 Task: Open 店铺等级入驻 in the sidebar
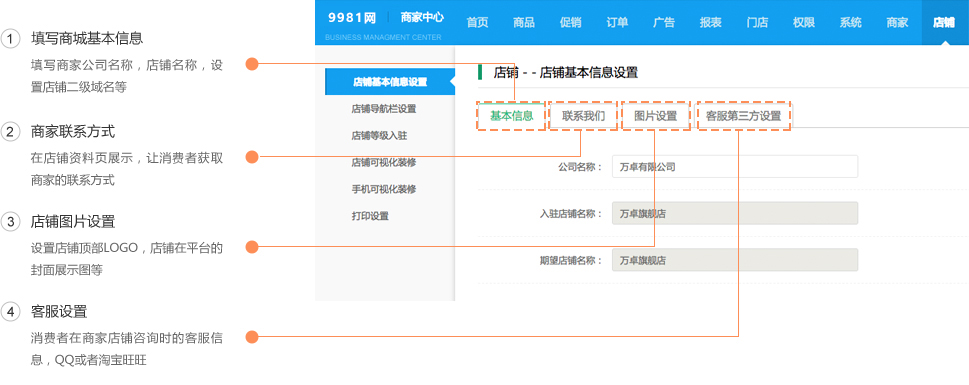click(x=379, y=135)
